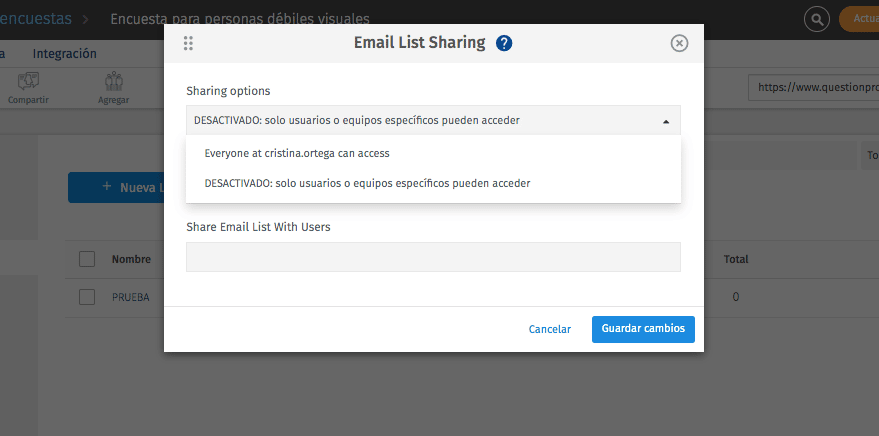Collapse the Sharing options dropdown arrow

666,121
